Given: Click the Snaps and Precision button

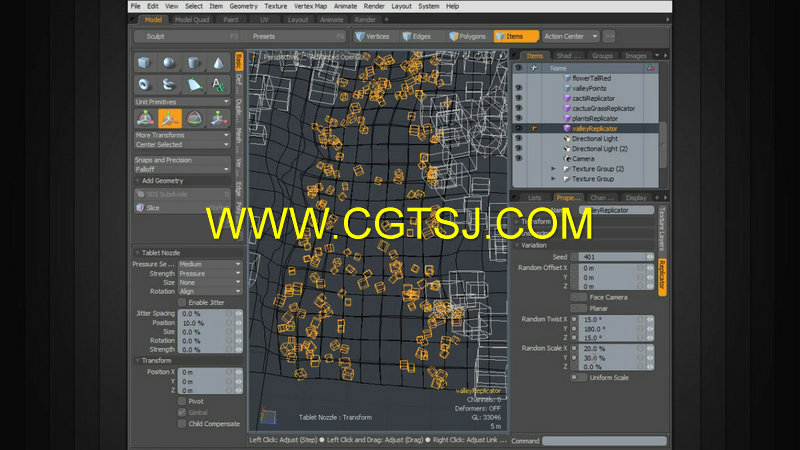Looking at the screenshot, I should point(182,160).
